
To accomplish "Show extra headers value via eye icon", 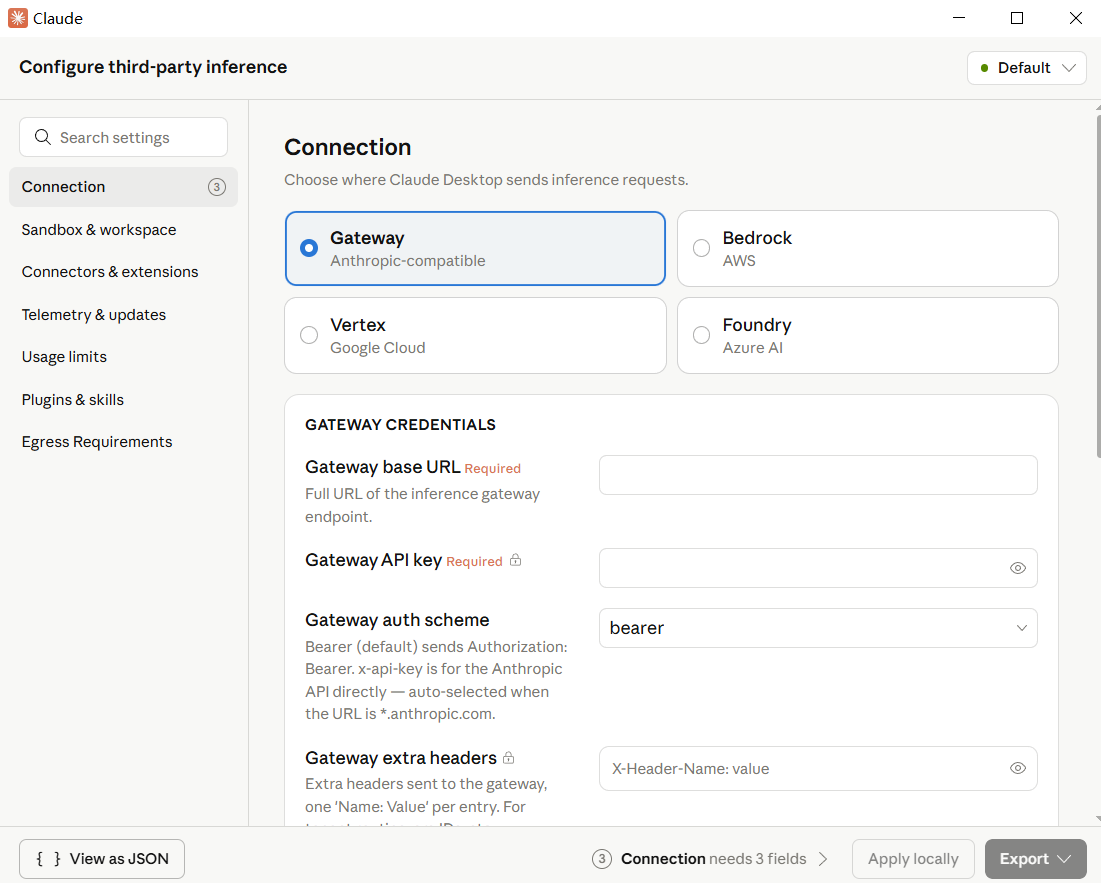I will click(x=1017, y=769).
